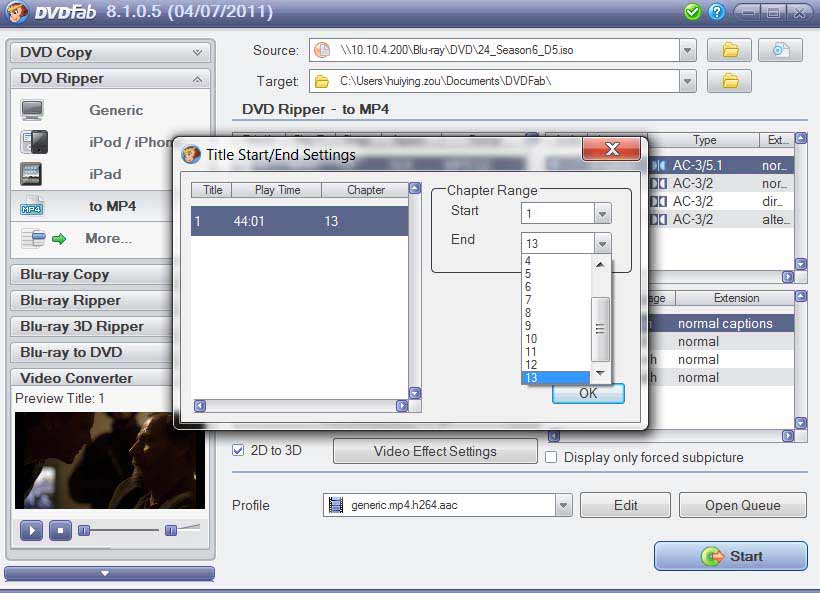The height and width of the screenshot is (593, 820).
Task: Open source disc image icon button
Action: point(780,50)
